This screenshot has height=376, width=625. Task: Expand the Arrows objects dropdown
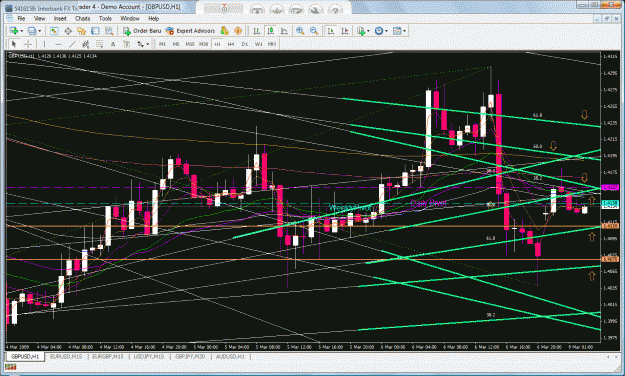147,44
